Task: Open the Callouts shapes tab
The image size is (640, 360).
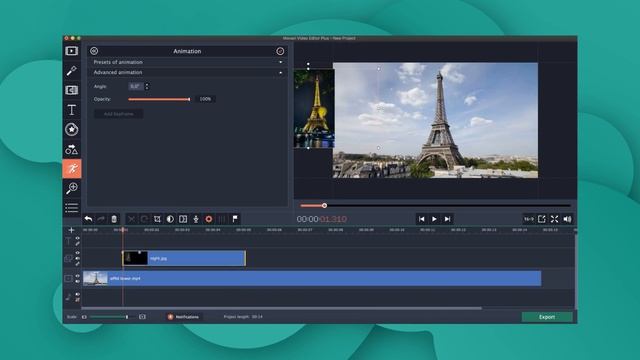Action: click(72, 149)
